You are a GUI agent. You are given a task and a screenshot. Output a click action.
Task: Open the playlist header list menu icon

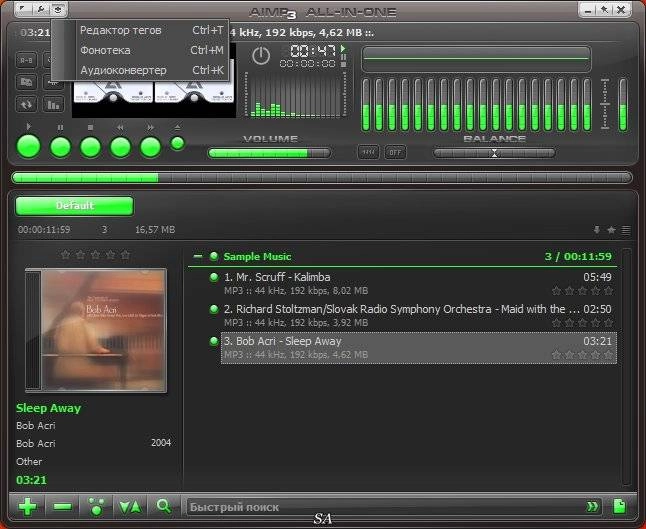pos(626,230)
